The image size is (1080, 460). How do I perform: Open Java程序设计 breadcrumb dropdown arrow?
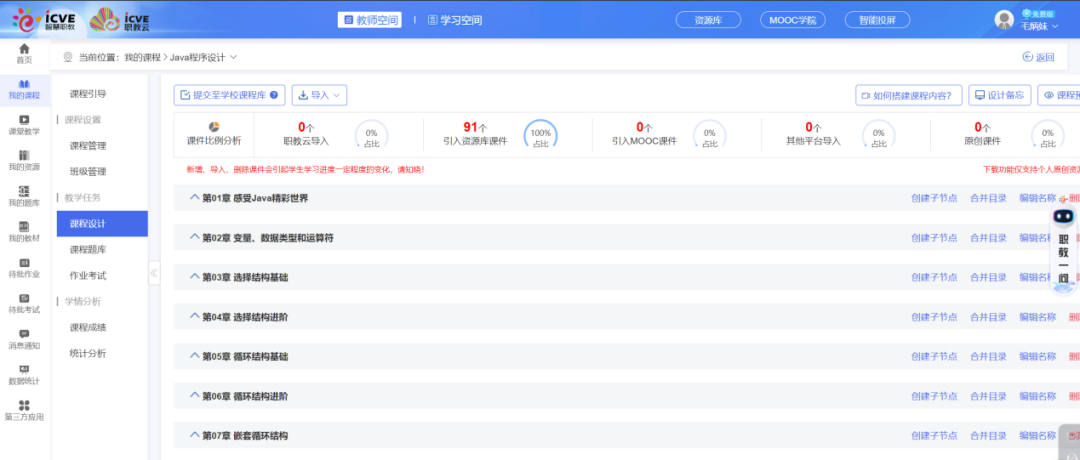coord(233,57)
